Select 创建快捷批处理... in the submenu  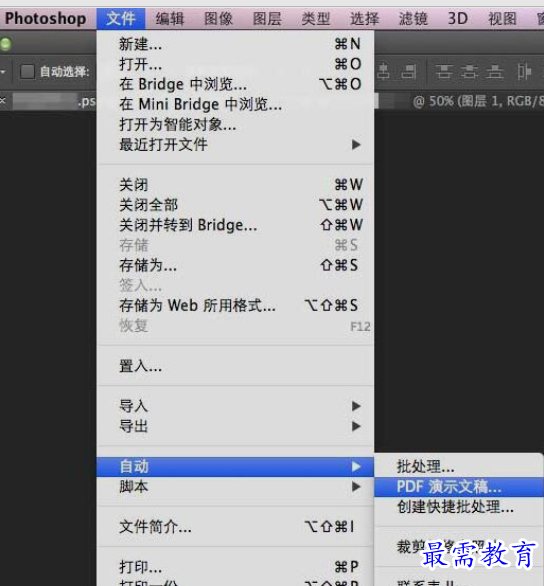coord(459,507)
